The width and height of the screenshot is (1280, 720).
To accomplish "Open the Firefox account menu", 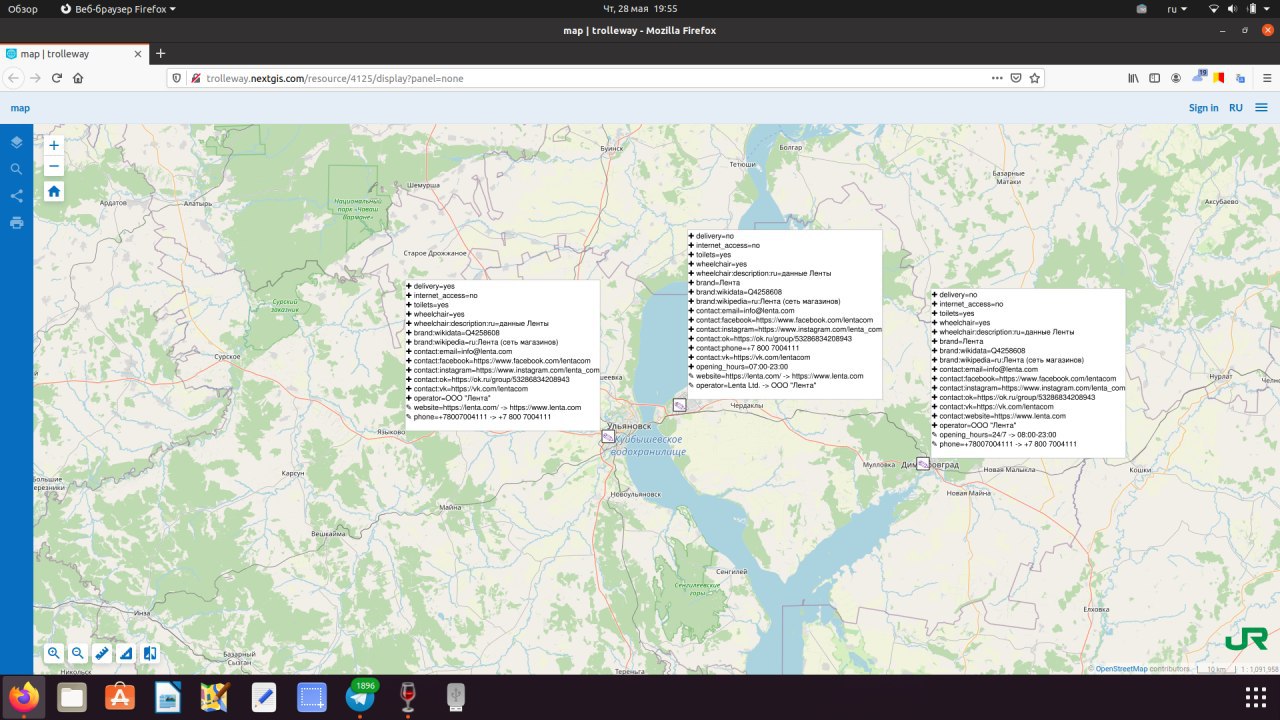I will tap(1176, 78).
